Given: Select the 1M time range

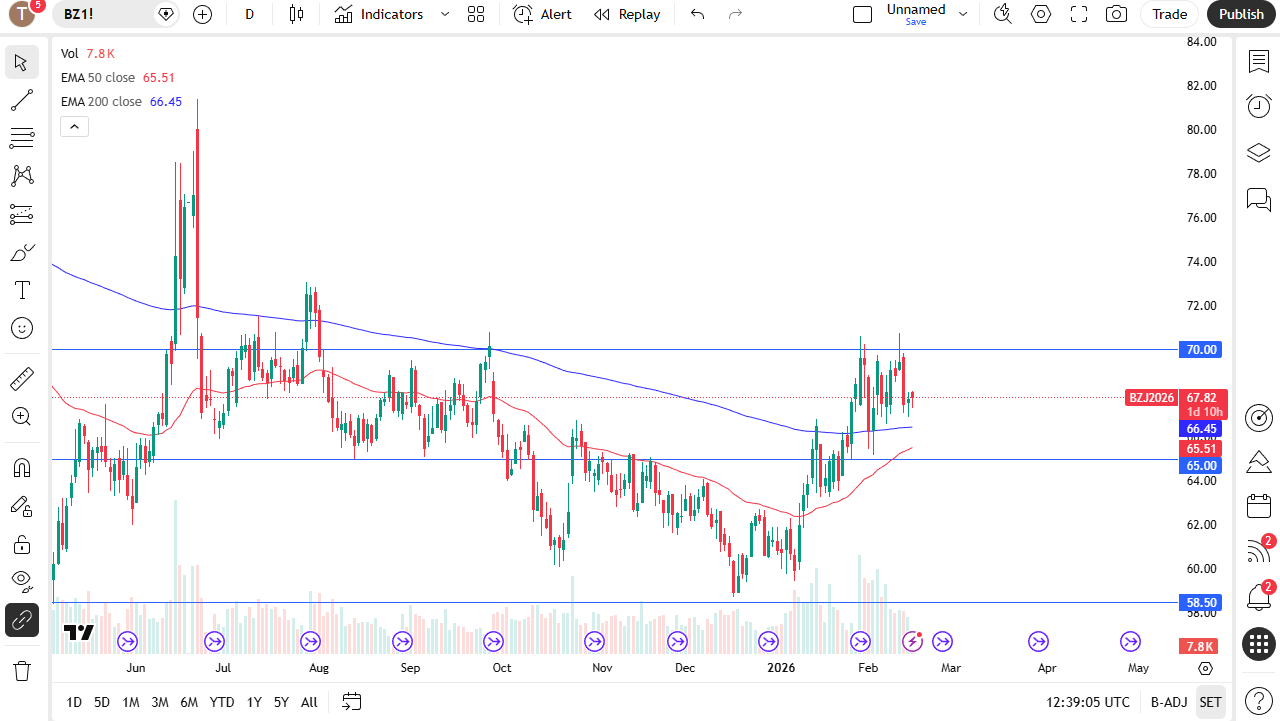Looking at the screenshot, I should 131,702.
